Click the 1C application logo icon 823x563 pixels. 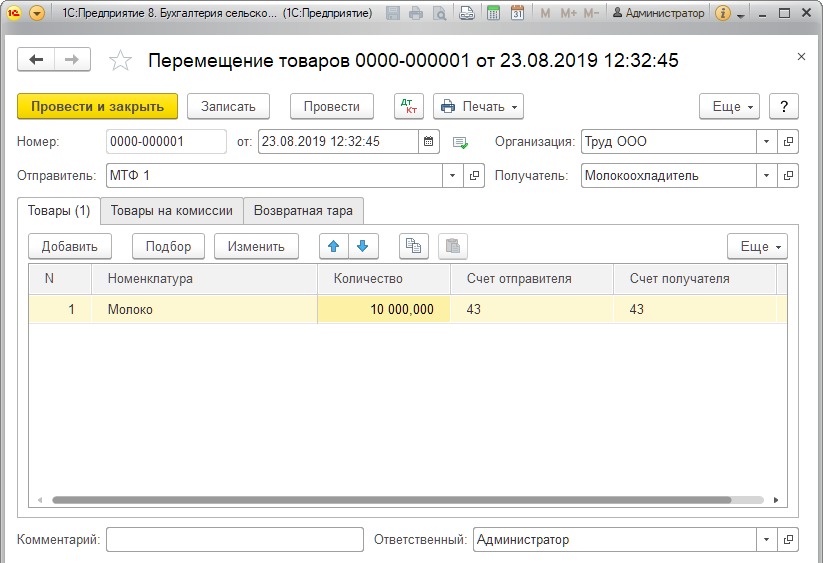tap(14, 13)
